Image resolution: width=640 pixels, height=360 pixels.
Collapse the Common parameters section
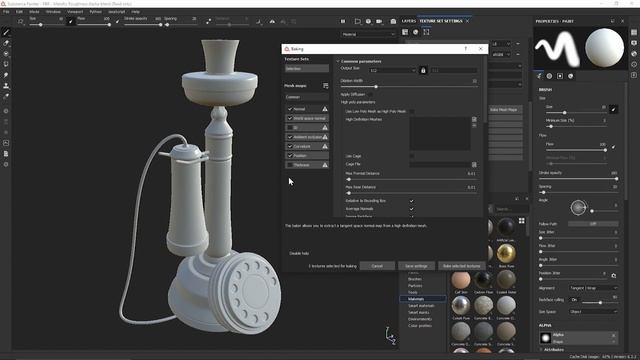338,61
